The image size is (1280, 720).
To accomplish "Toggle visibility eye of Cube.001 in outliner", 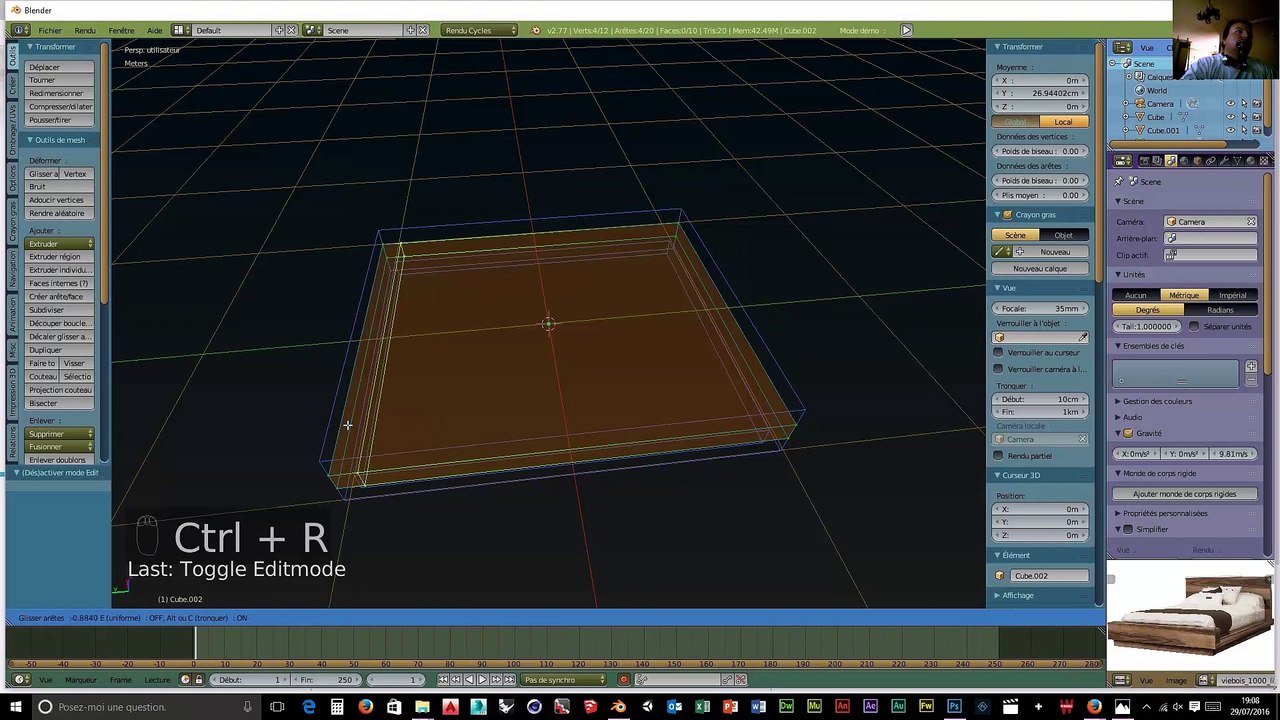I will tap(1231, 130).
